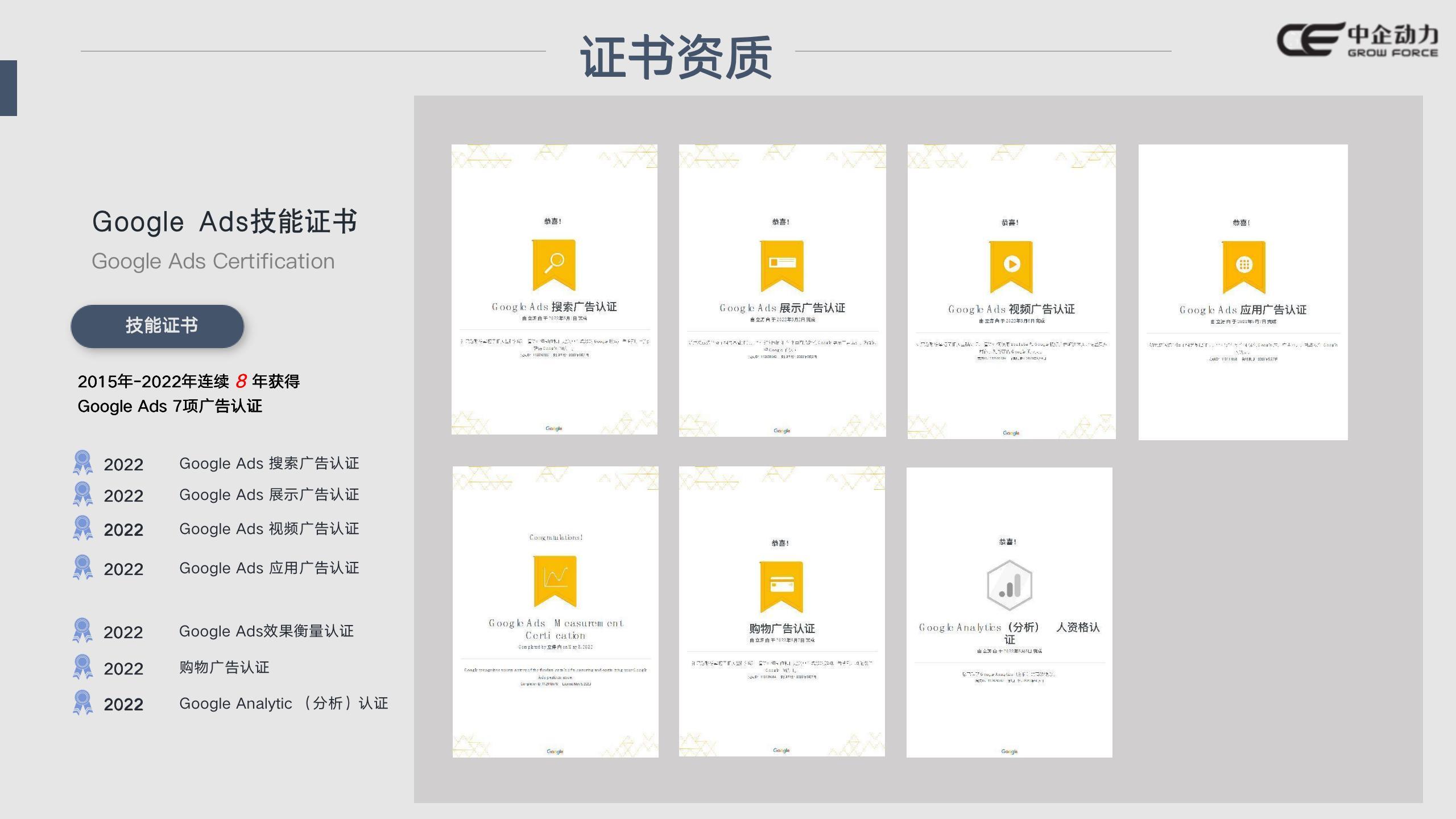Open the Google Analytics 个人资格认证 certificate thumbnail

tap(1010, 613)
